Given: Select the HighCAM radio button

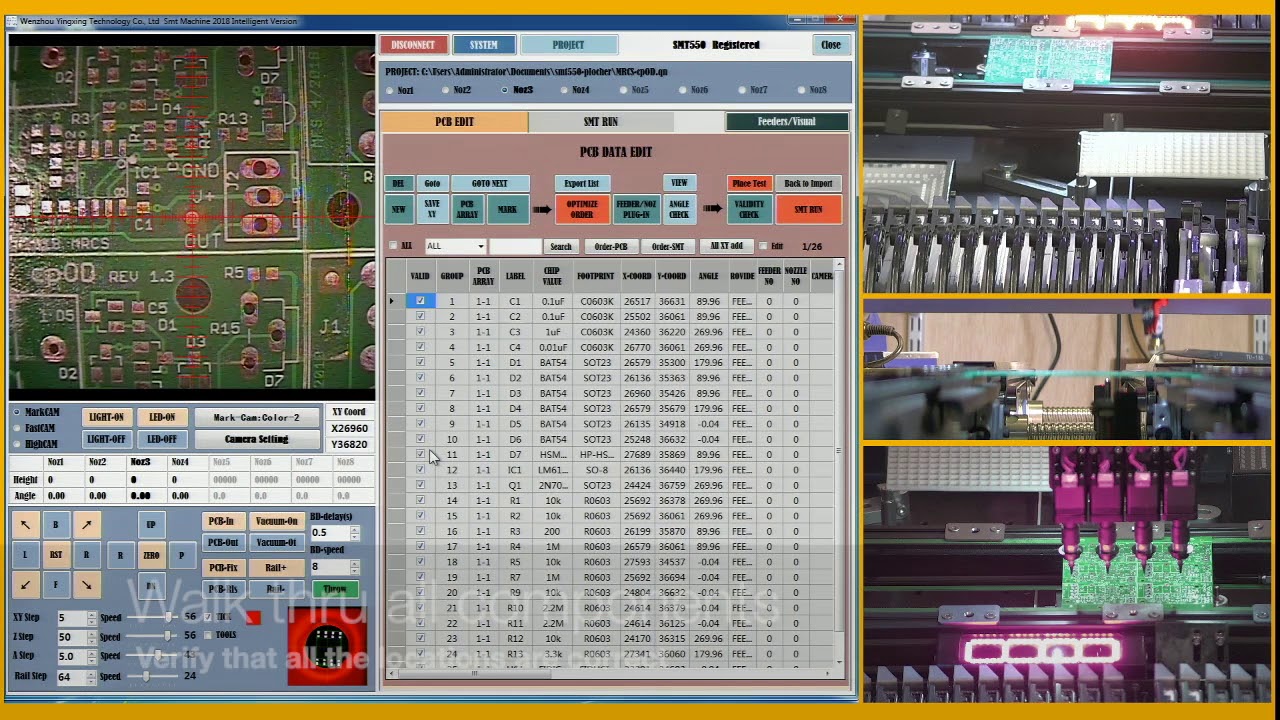Looking at the screenshot, I should pos(17,444).
